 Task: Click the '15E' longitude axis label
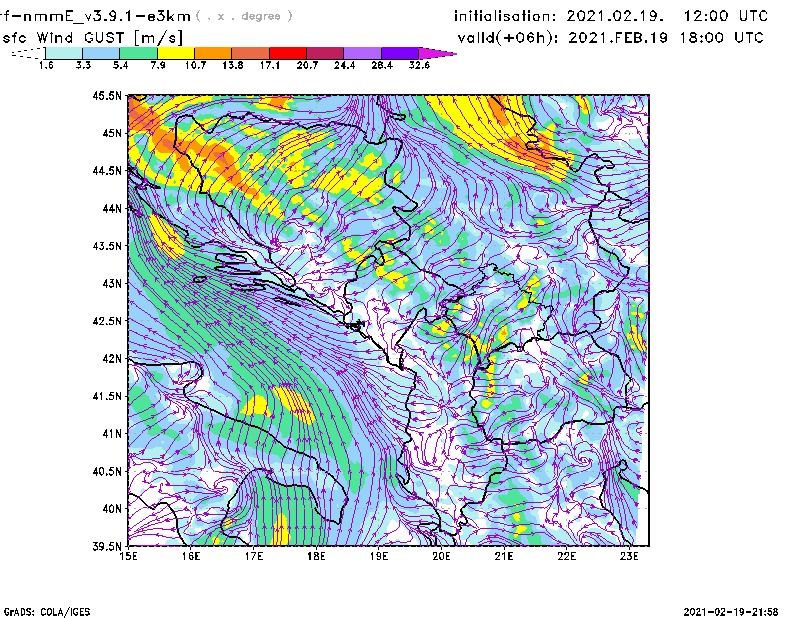tap(128, 556)
